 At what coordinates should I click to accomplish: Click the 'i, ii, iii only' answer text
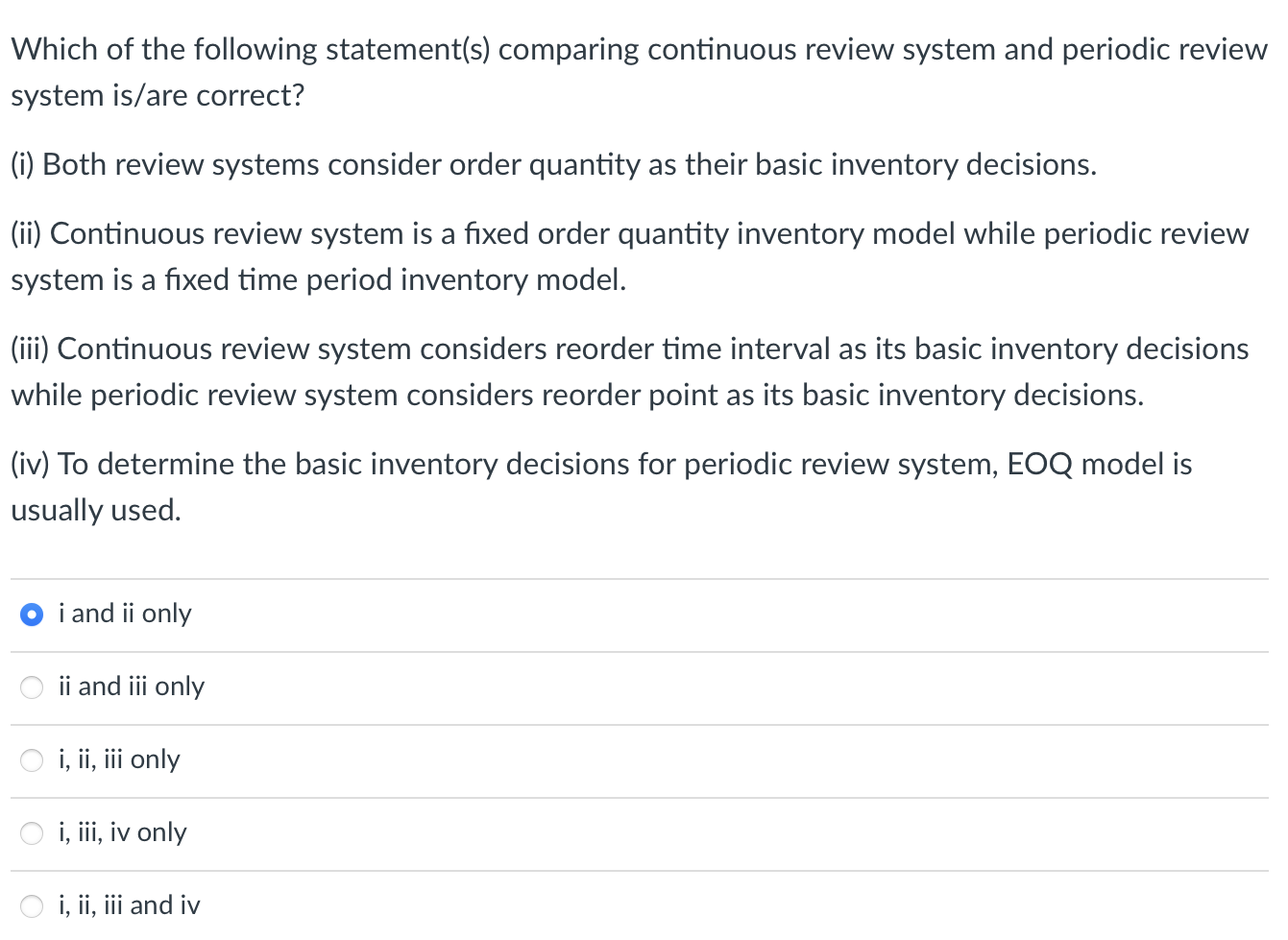click(x=119, y=759)
